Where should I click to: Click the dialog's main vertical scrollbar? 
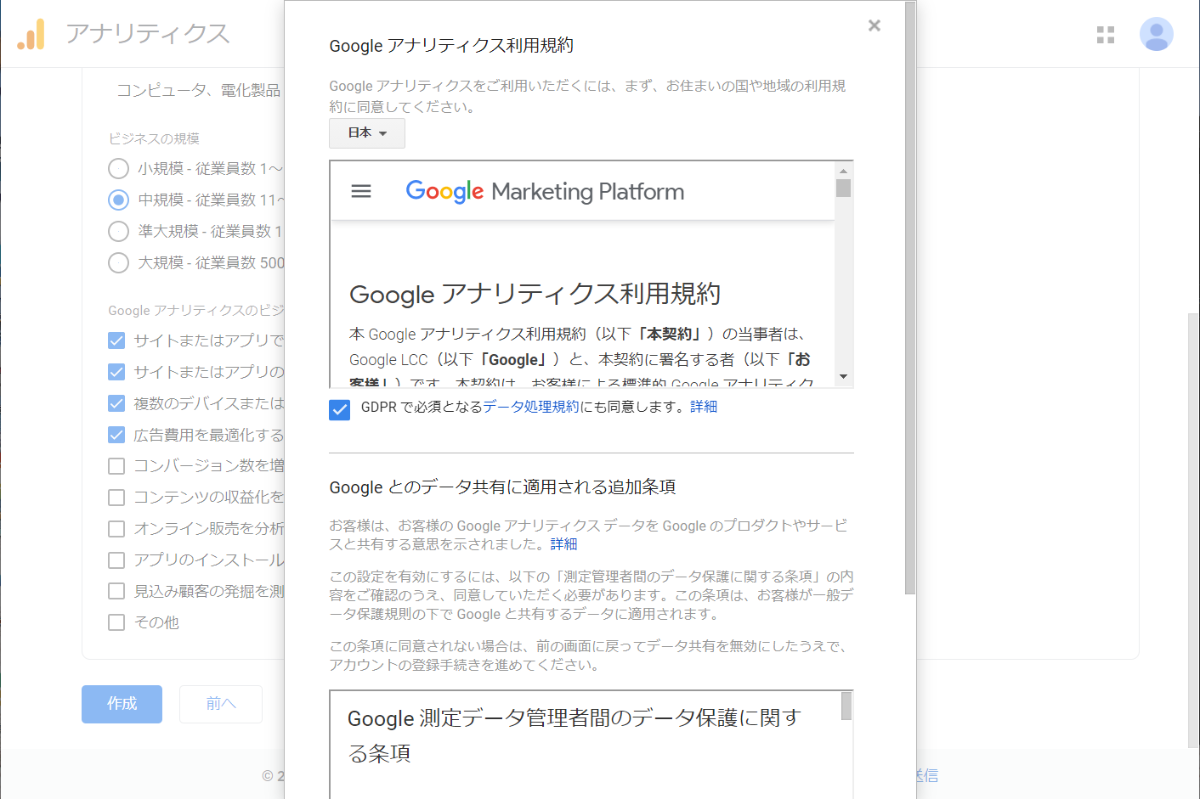pyautogui.click(x=909, y=298)
